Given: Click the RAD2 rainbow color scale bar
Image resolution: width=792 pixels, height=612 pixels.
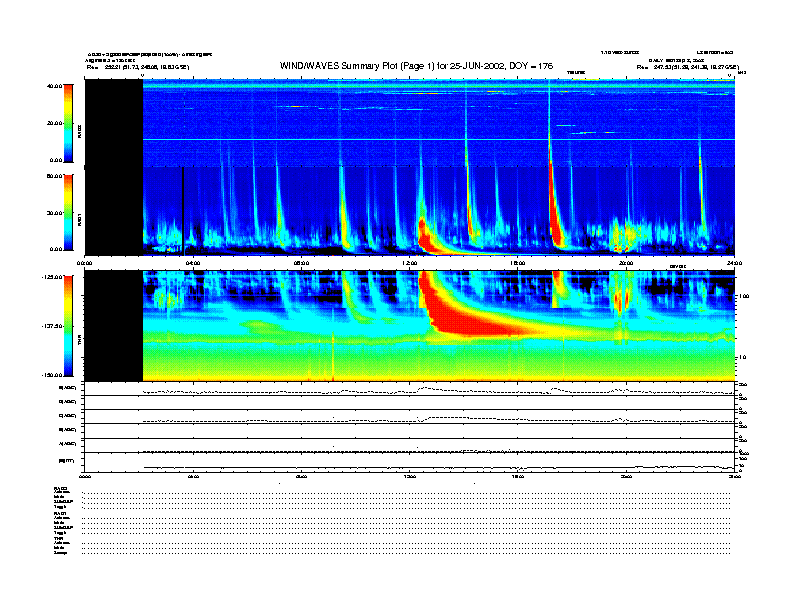Looking at the screenshot, I should (68, 123).
